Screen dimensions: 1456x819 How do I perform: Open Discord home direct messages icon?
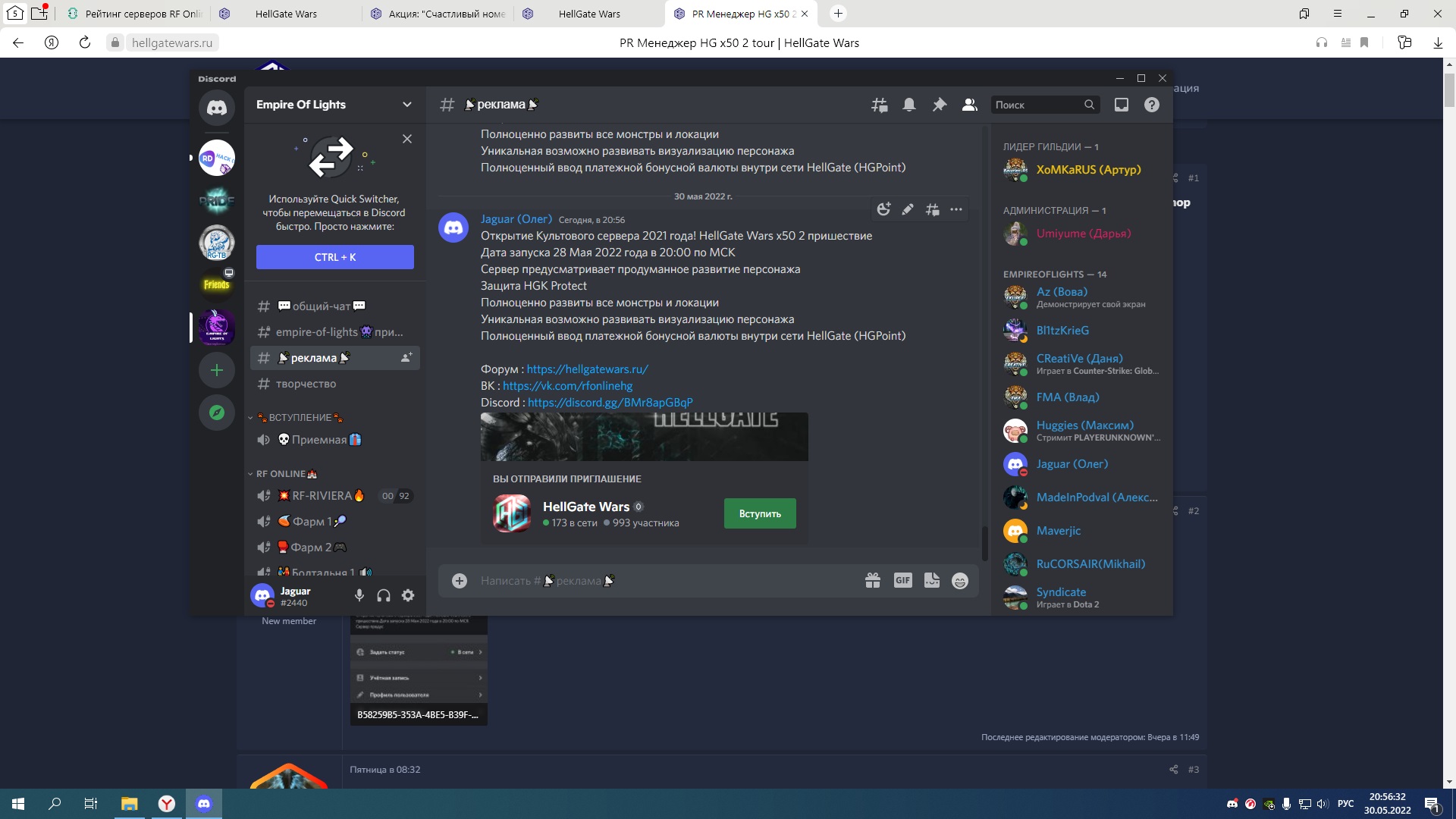coord(217,108)
